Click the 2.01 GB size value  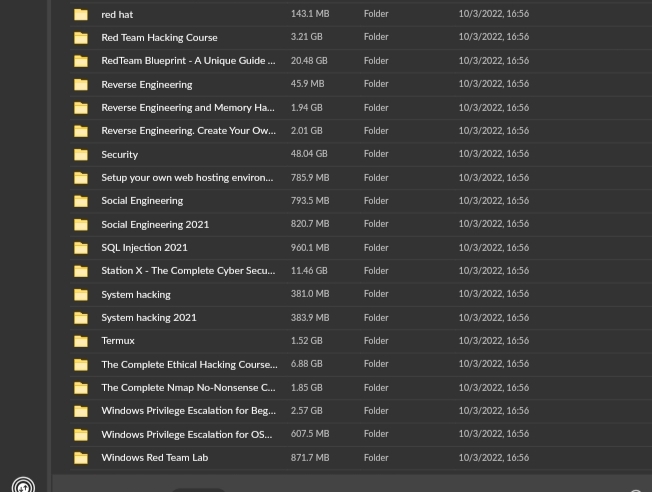tap(306, 131)
